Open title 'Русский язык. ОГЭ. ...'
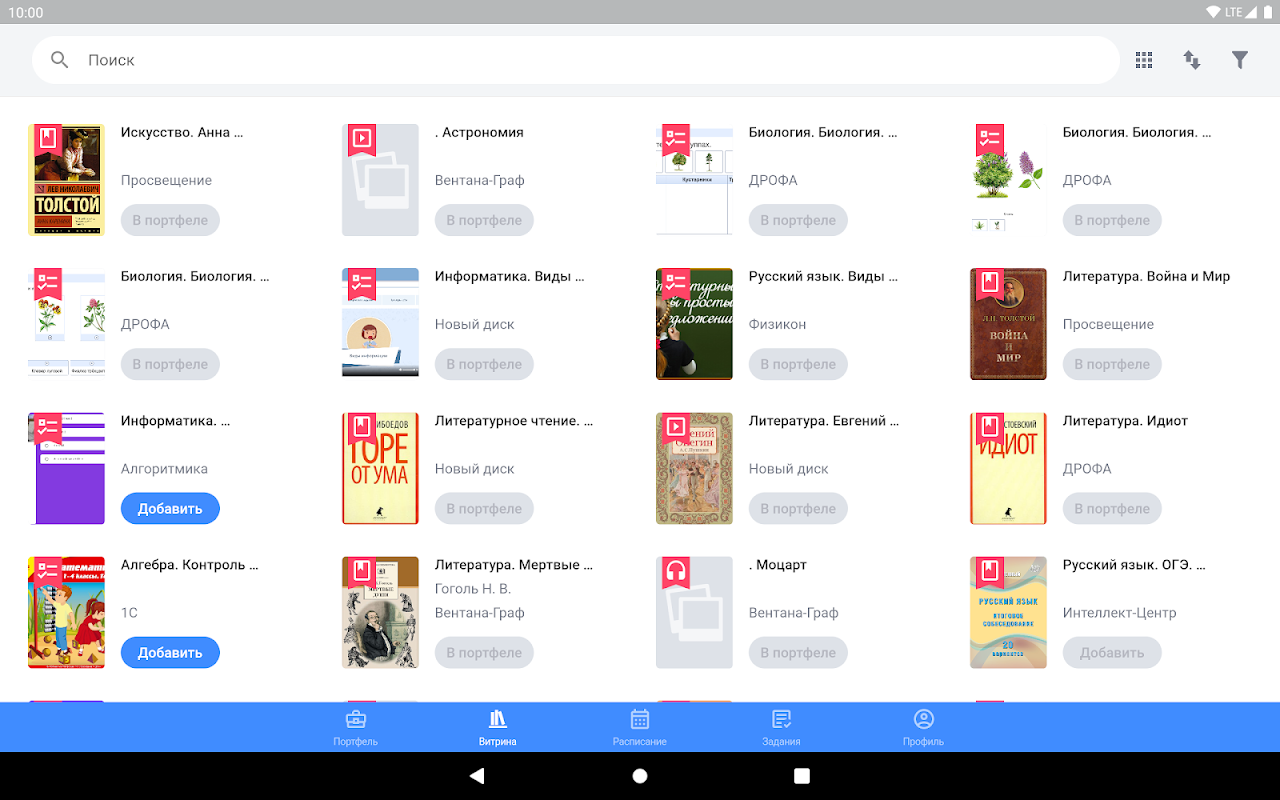Screen dimensions: 1280x800 tap(1134, 565)
